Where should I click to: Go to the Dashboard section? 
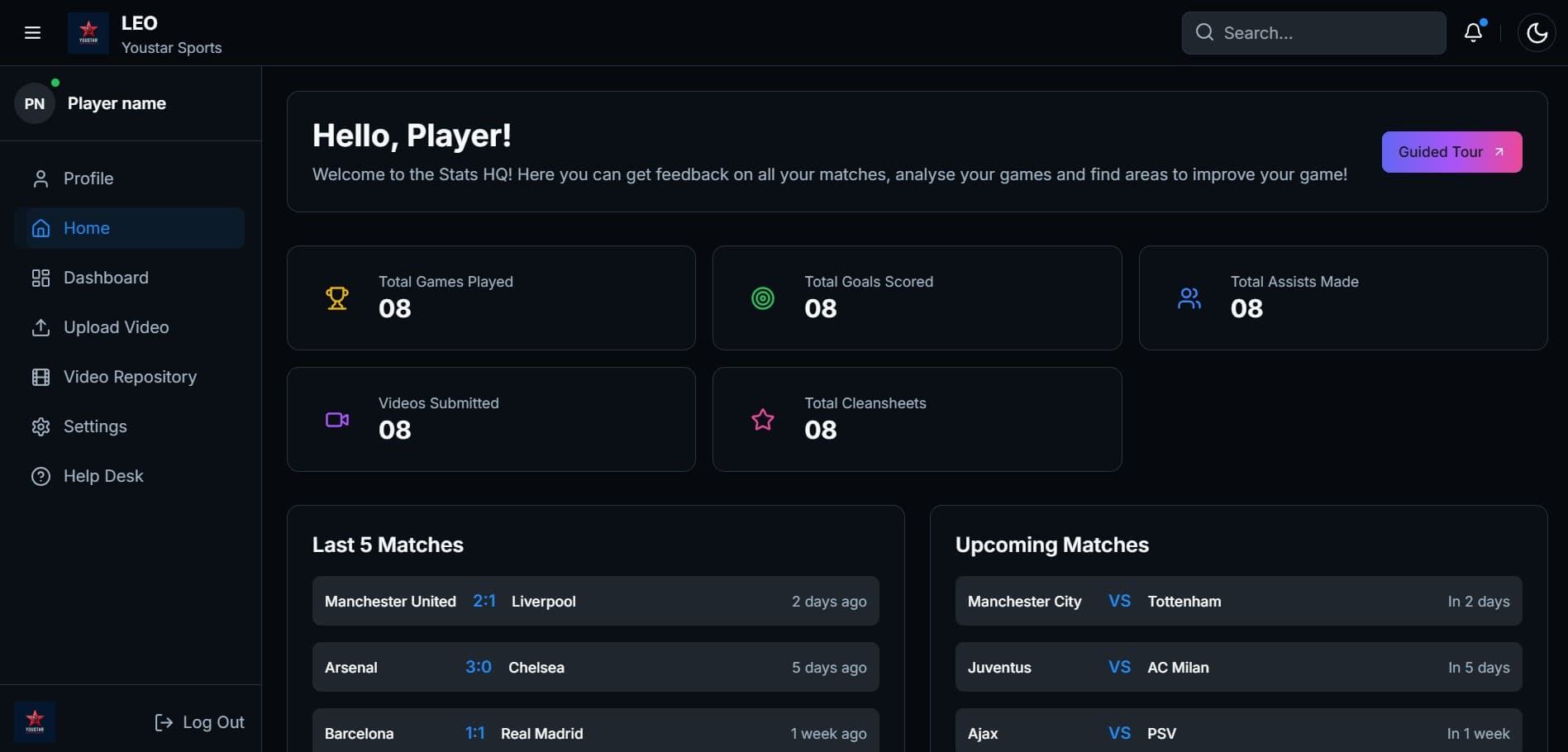coord(106,278)
